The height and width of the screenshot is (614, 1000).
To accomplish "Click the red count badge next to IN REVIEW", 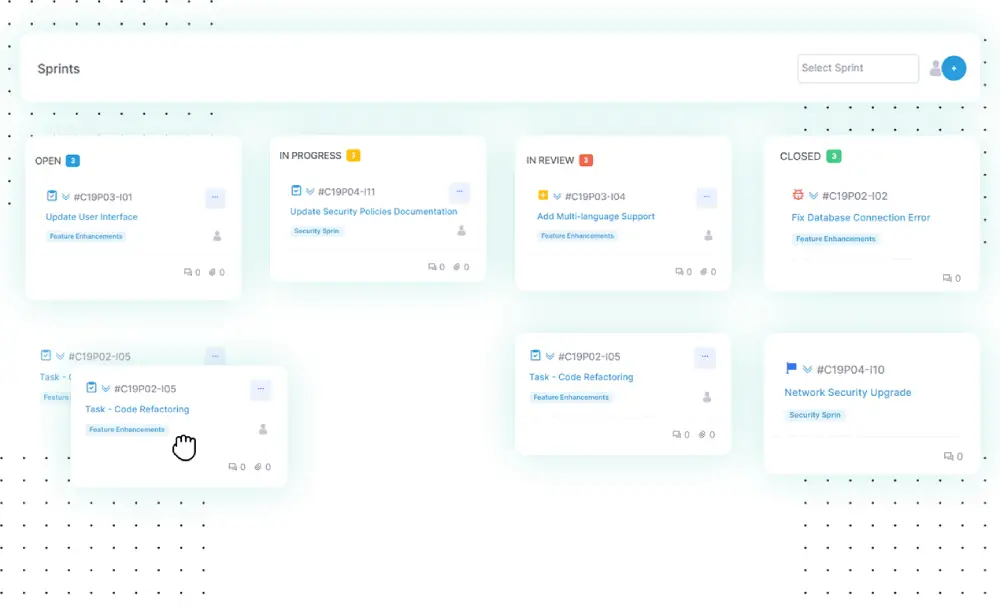I will coord(586,160).
